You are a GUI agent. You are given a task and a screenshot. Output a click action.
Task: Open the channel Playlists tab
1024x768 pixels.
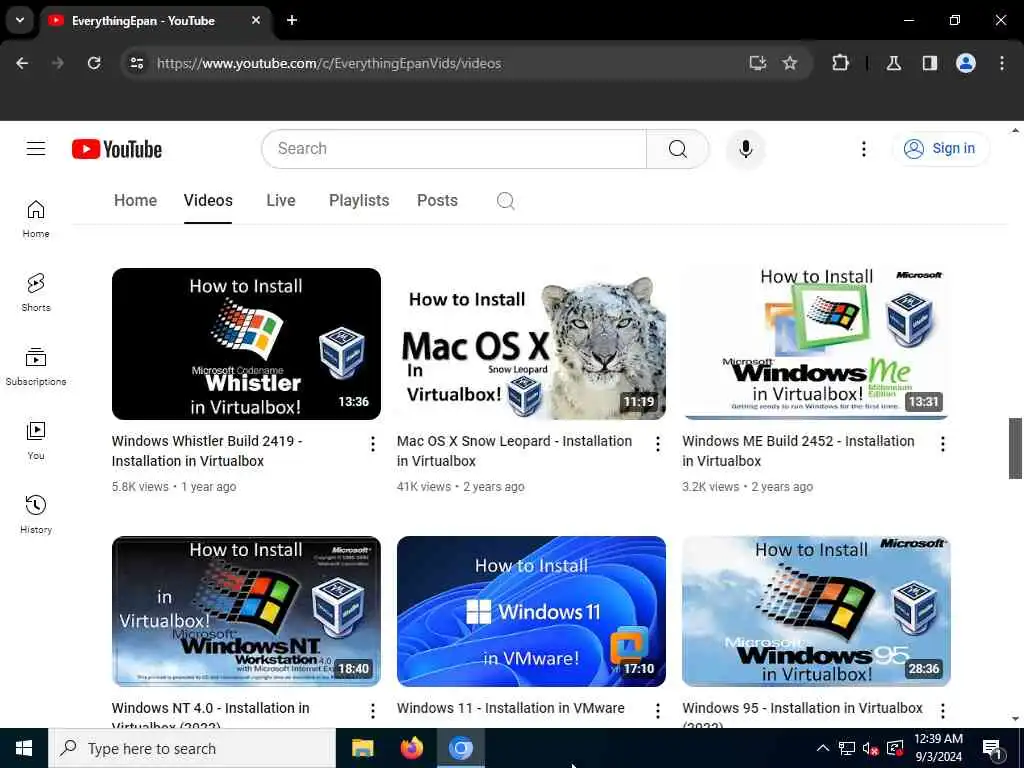(359, 200)
